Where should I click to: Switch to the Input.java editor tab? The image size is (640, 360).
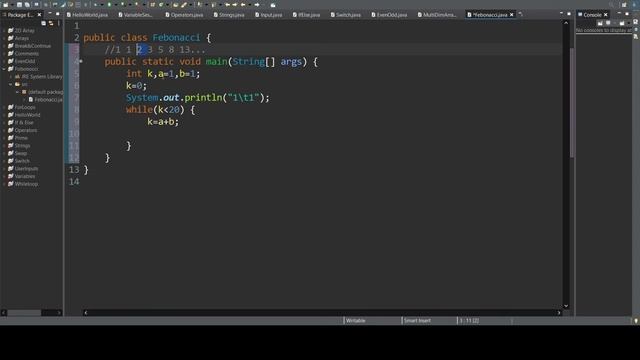269,15
